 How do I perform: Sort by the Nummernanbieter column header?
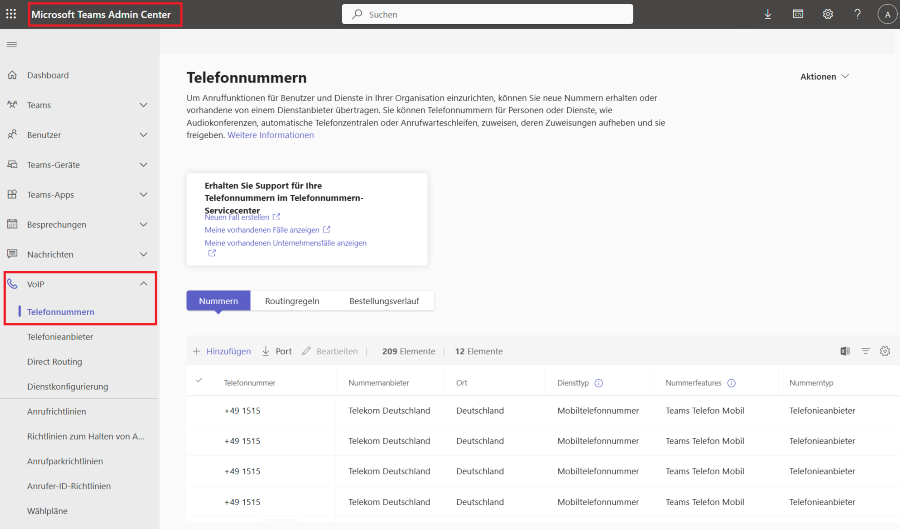click(378, 383)
